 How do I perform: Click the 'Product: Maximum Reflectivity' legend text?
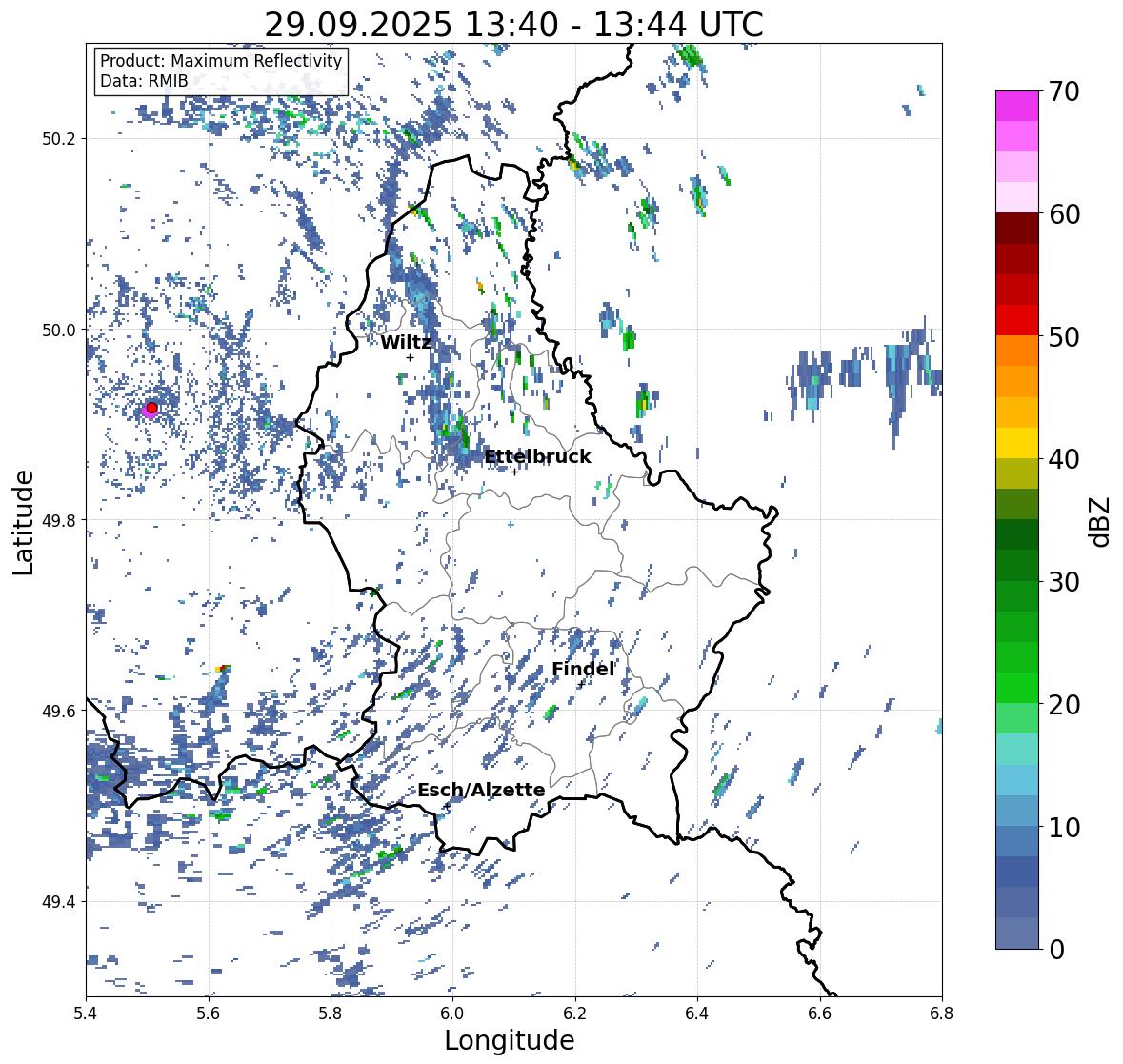coord(221,61)
